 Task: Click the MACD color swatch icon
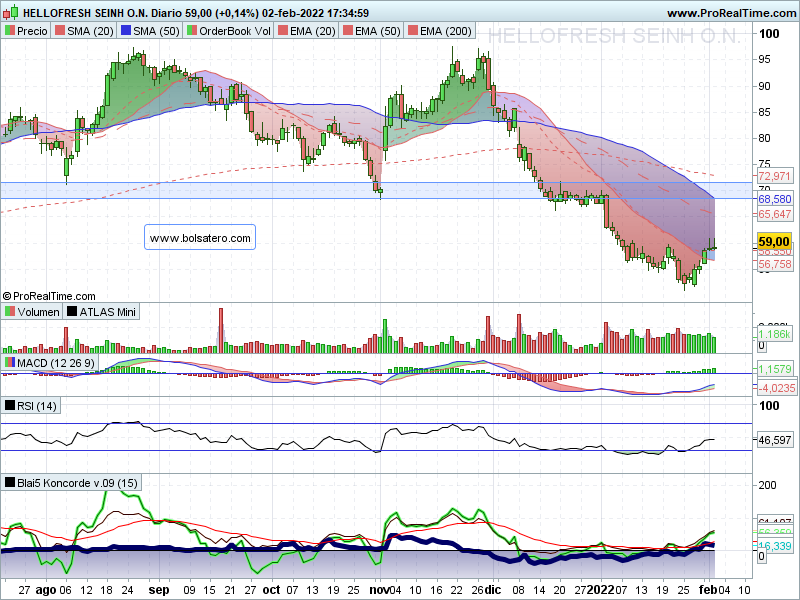(10, 362)
